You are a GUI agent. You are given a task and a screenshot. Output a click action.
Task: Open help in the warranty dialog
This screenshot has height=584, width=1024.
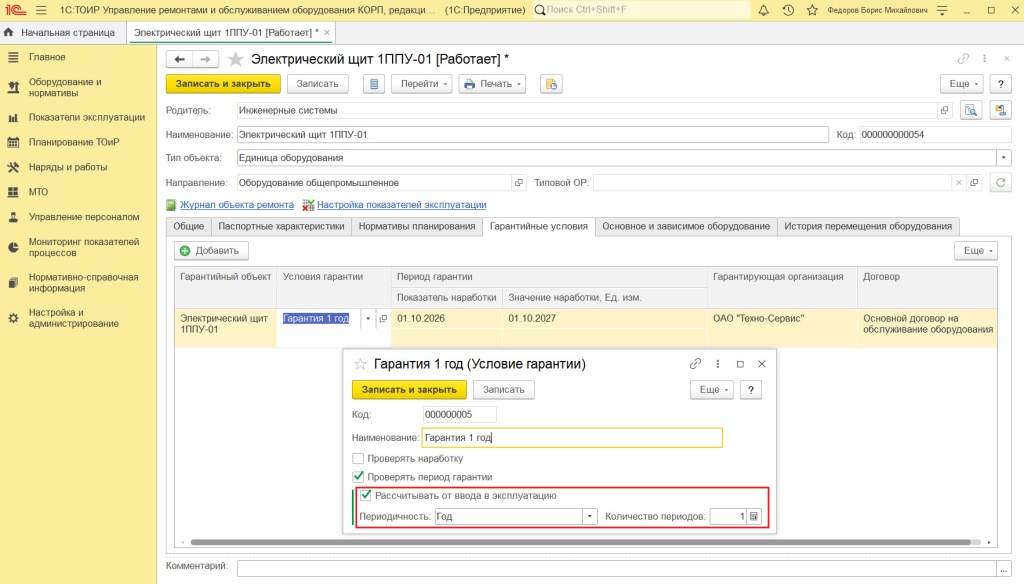click(x=751, y=389)
